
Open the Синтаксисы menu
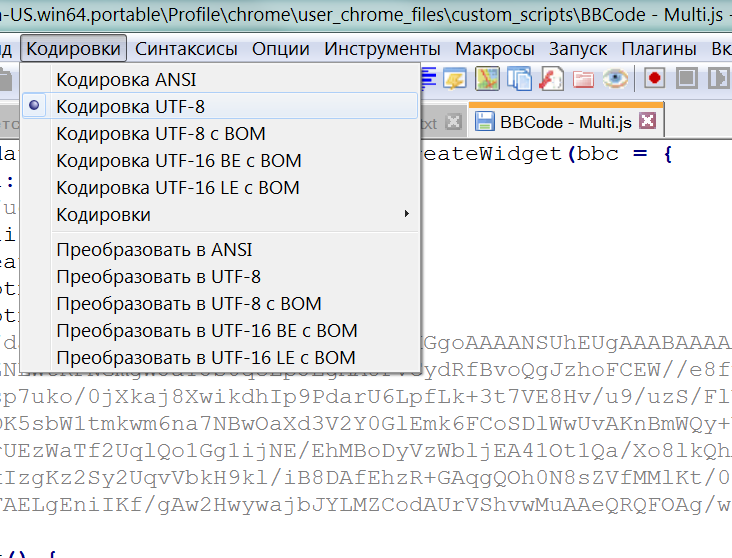(x=186, y=49)
